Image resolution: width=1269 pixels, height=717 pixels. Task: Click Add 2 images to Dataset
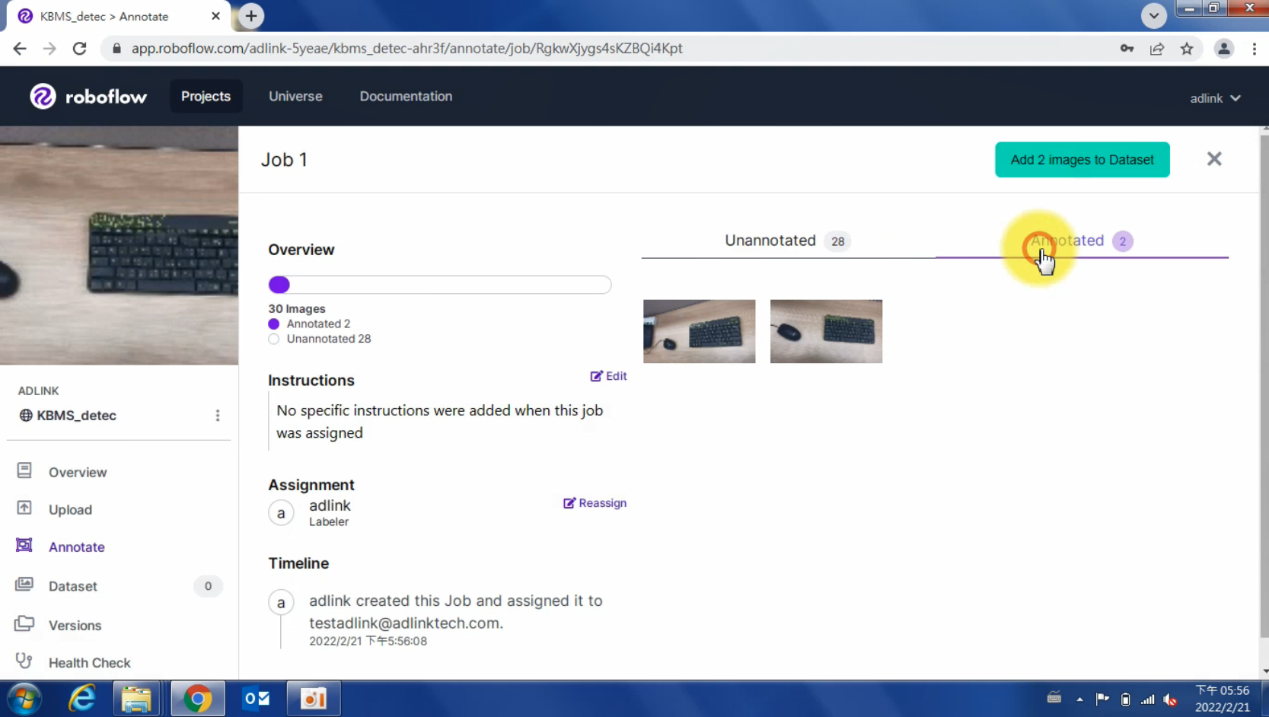click(x=1081, y=160)
